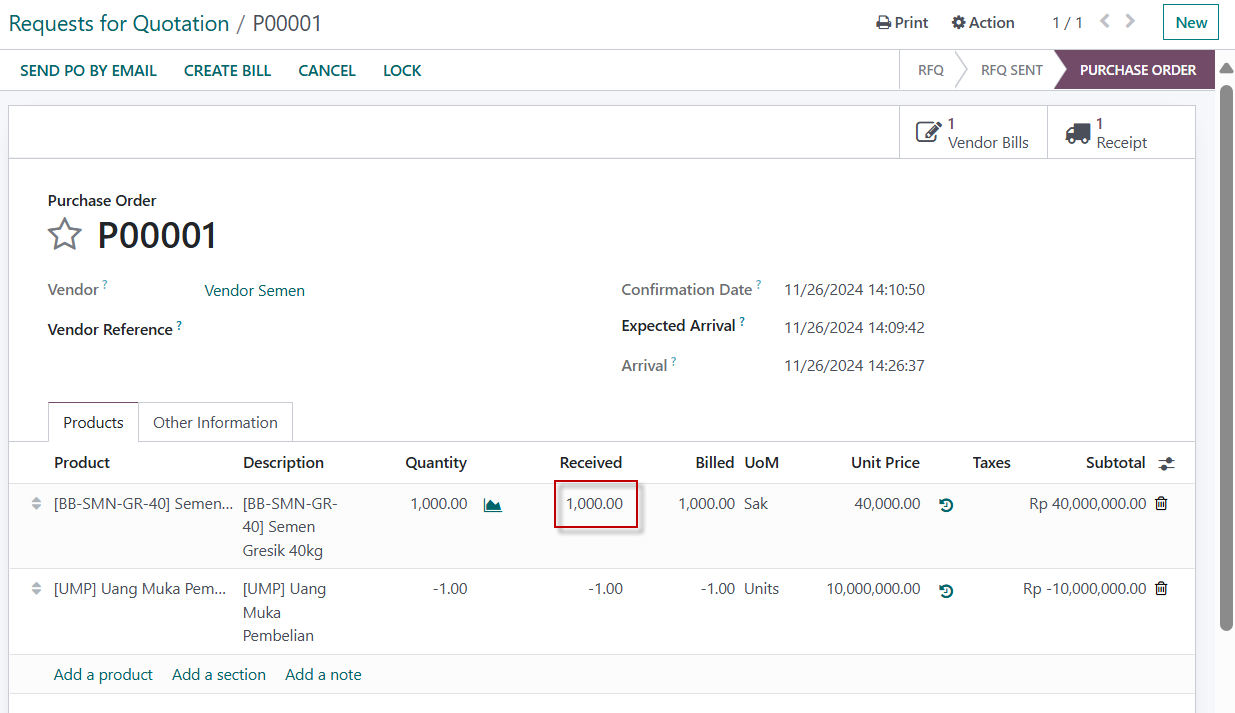Click the New button
Image resolution: width=1235 pixels, height=713 pixels.
pyautogui.click(x=1190, y=22)
